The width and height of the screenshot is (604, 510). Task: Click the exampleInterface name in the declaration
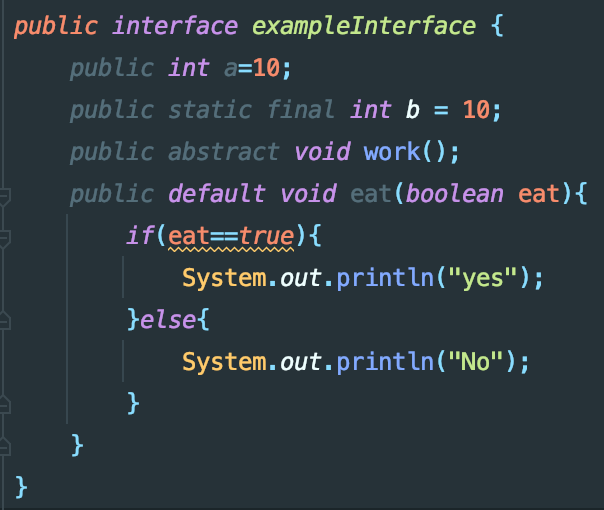364,27
